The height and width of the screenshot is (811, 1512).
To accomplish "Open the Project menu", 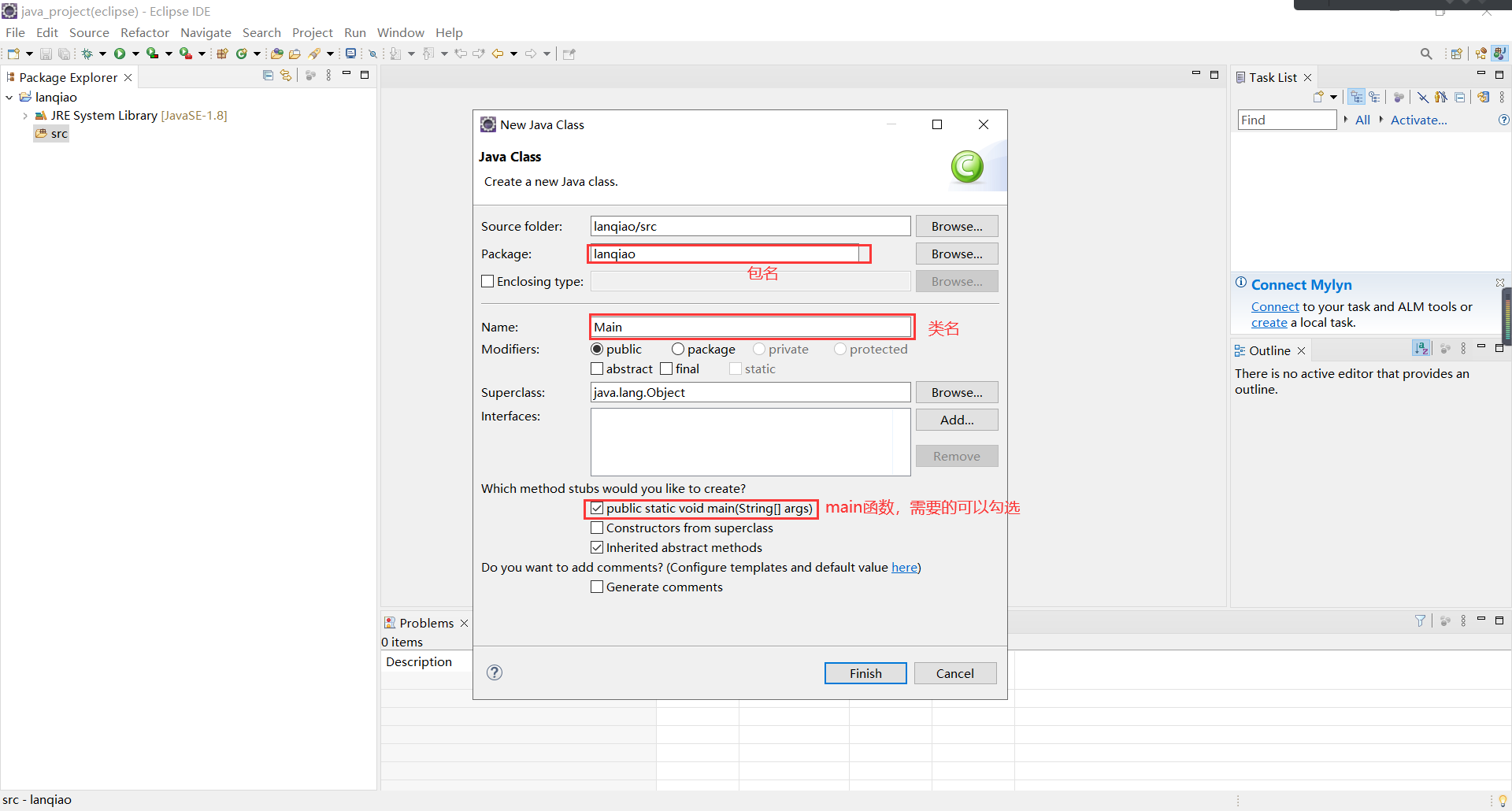I will [x=312, y=32].
